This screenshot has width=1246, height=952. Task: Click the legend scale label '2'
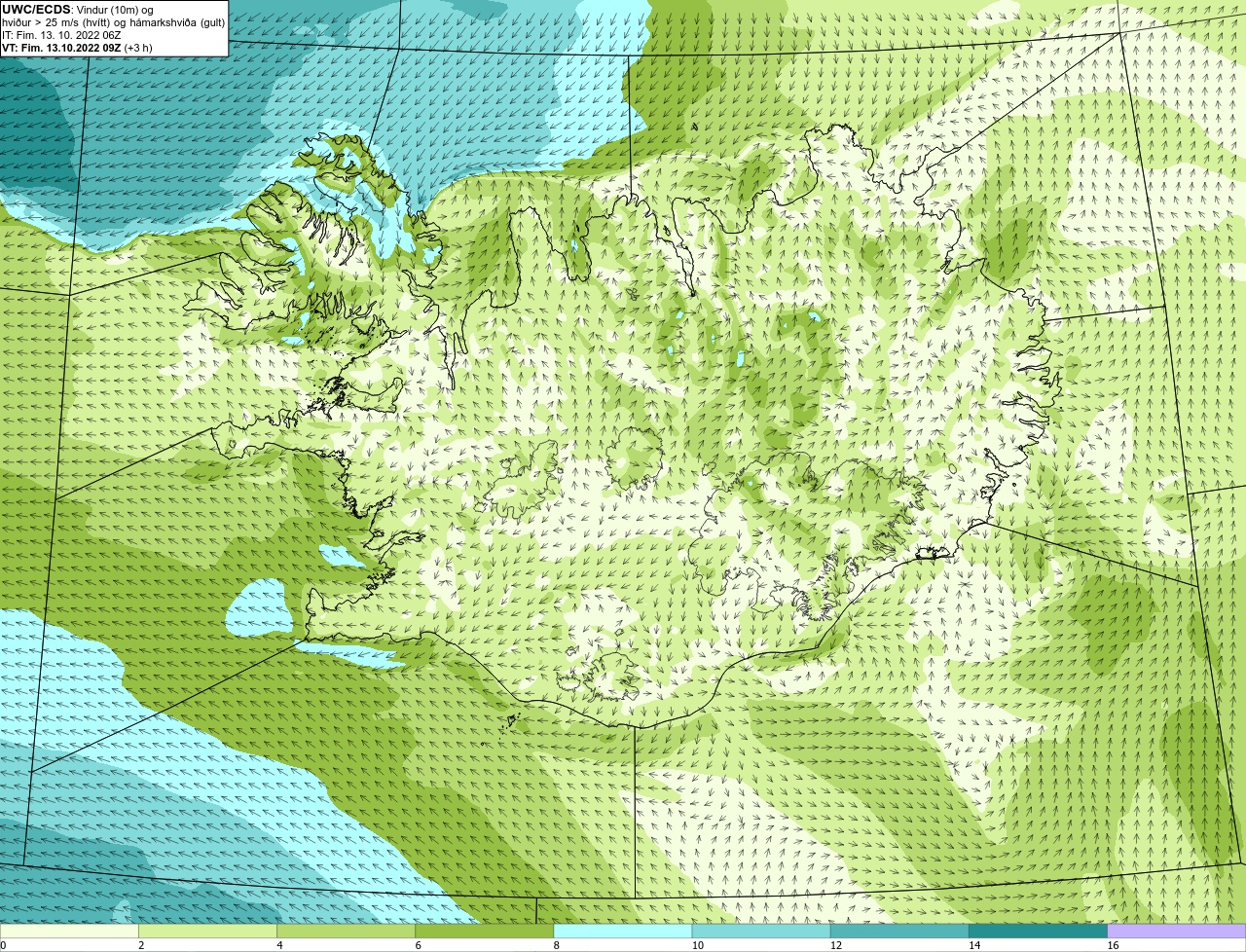tap(141, 945)
